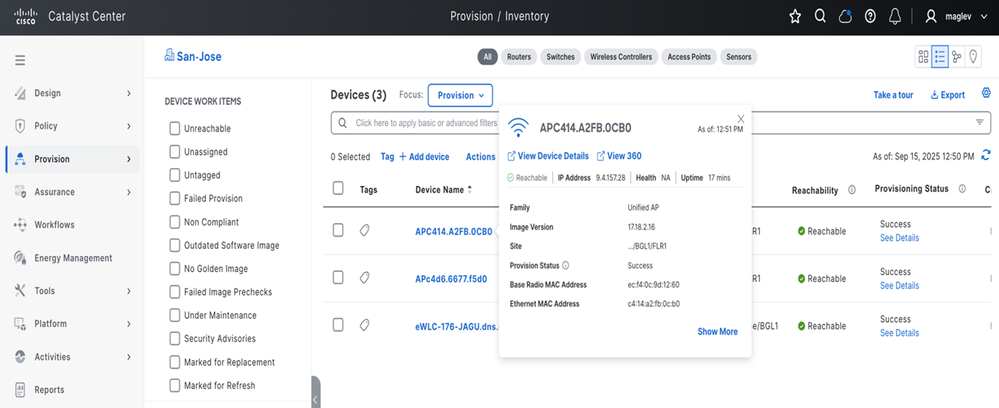
Task: Expand the Assurance menu chevron
Action: [x=129, y=192]
